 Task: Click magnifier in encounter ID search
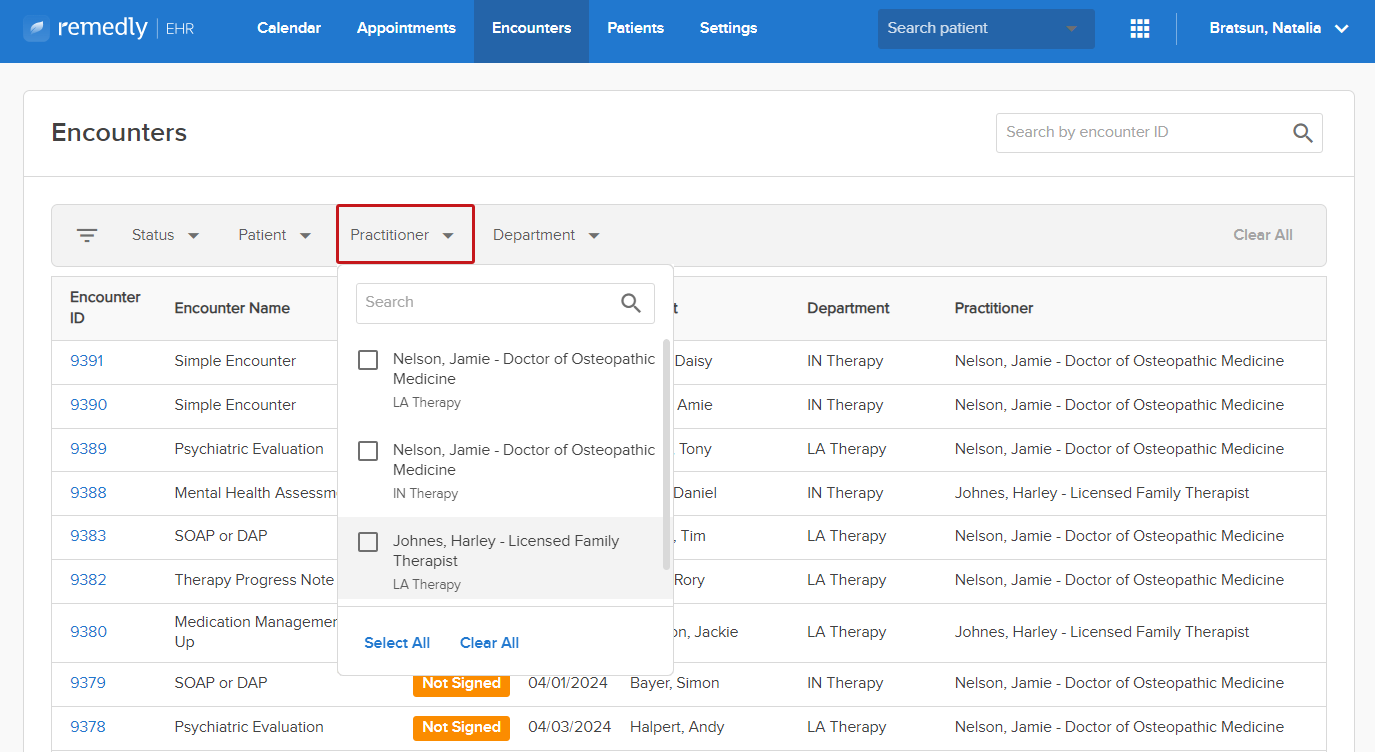[x=1302, y=133]
